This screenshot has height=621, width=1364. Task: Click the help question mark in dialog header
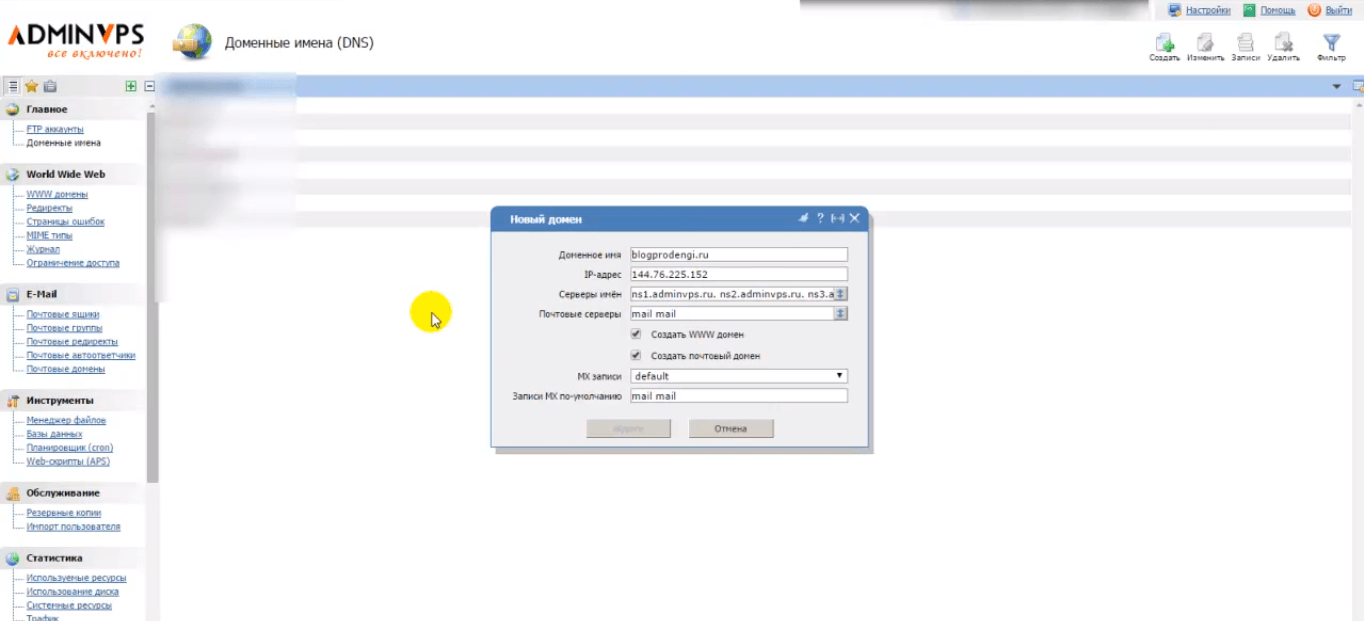820,219
